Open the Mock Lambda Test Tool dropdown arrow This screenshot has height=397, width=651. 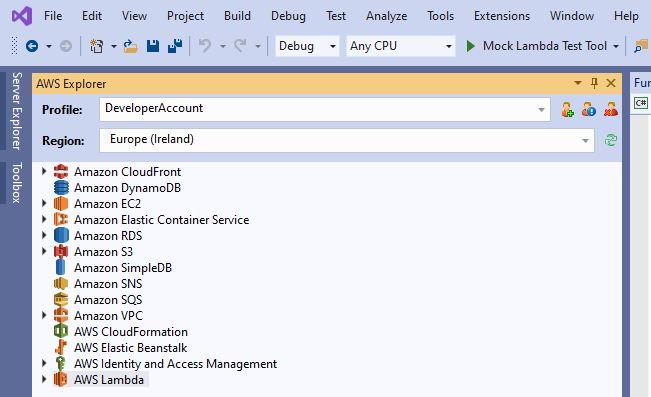click(616, 47)
